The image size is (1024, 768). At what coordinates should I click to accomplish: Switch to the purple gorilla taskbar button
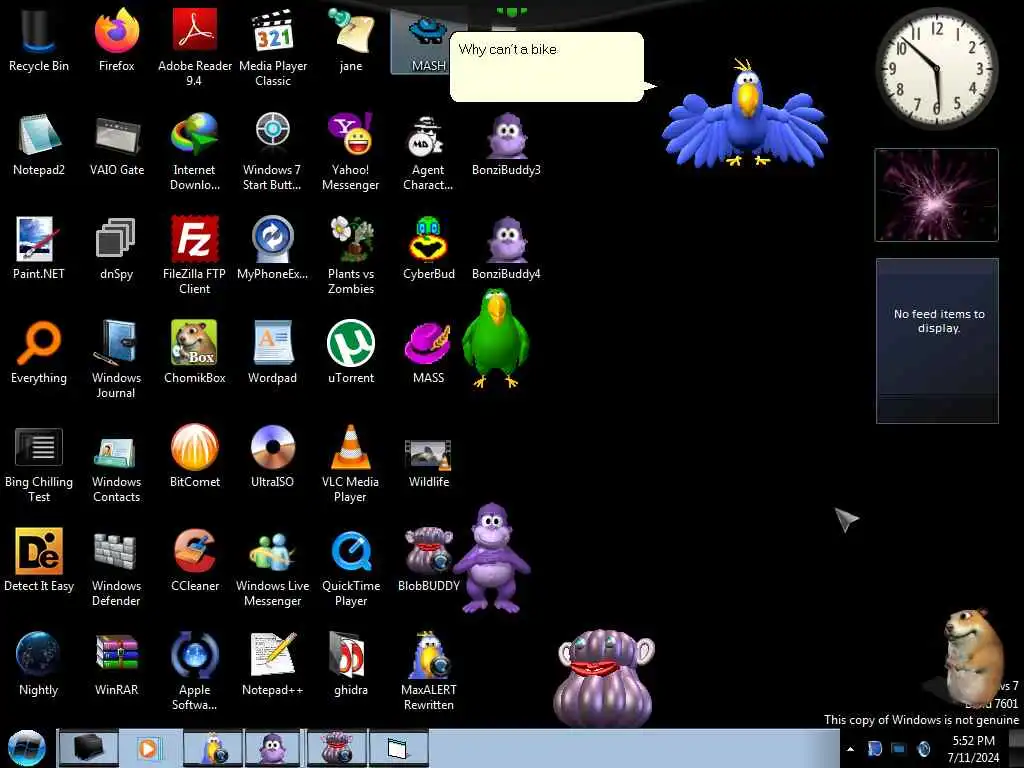coord(272,748)
